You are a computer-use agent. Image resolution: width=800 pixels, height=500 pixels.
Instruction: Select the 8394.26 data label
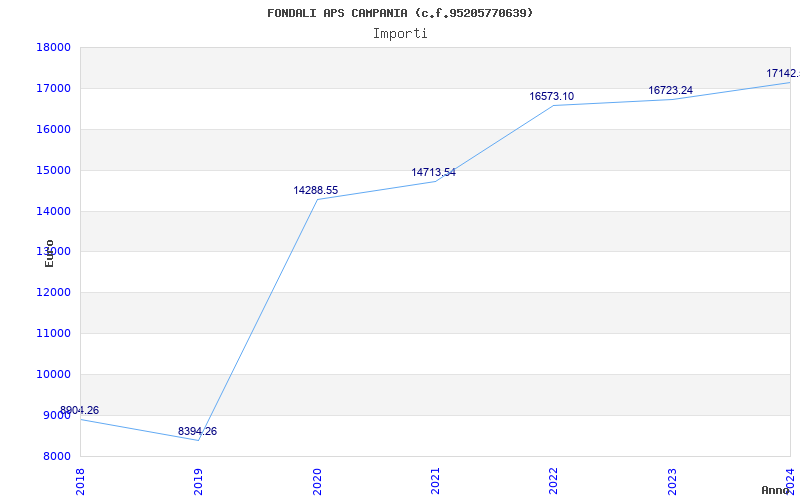(x=197, y=431)
